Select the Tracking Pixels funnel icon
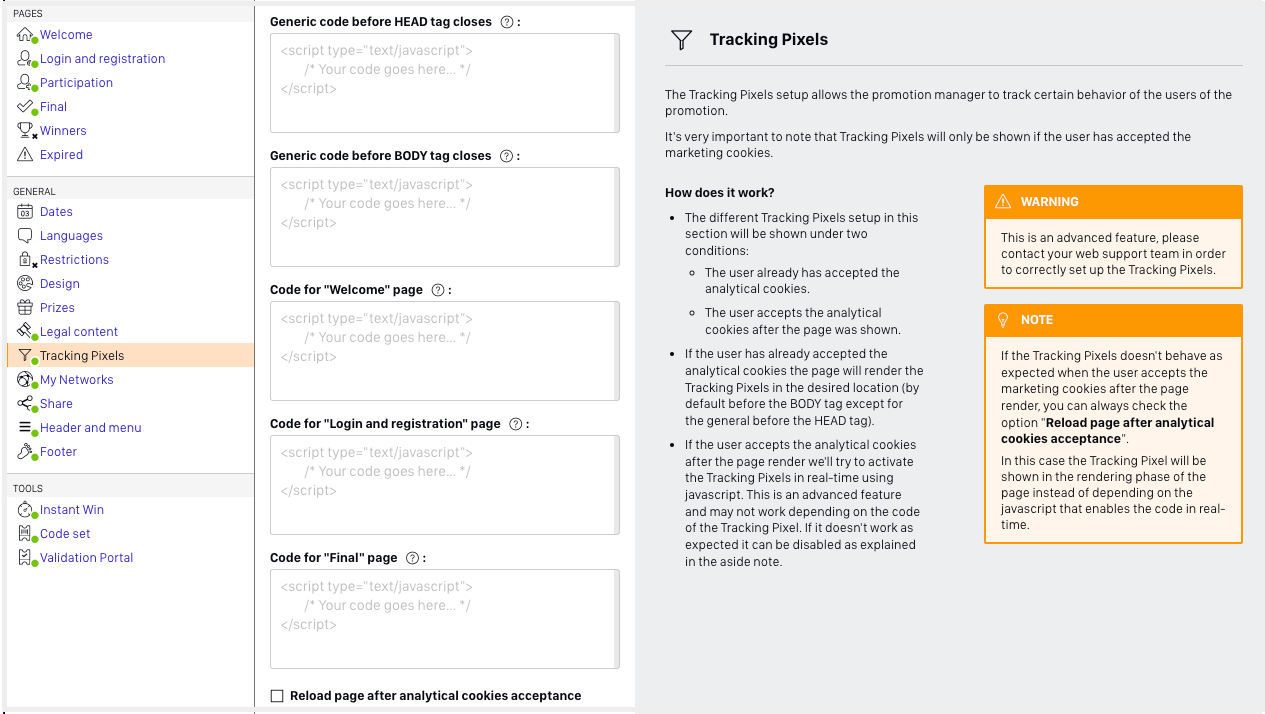The image size is (1265, 714). (x=24, y=355)
